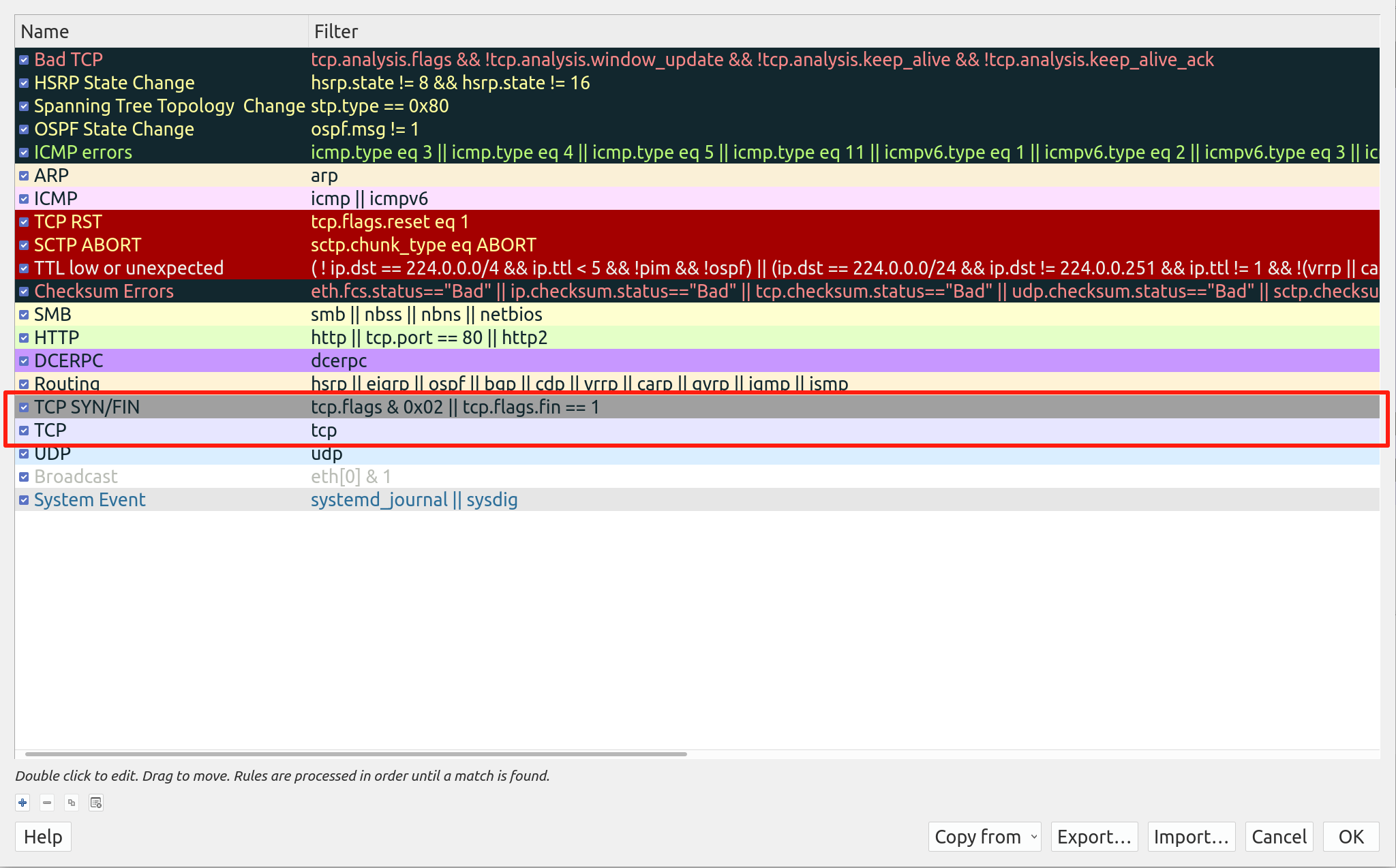
Task: Remove selected coloring rule with minus icon
Action: click(47, 803)
